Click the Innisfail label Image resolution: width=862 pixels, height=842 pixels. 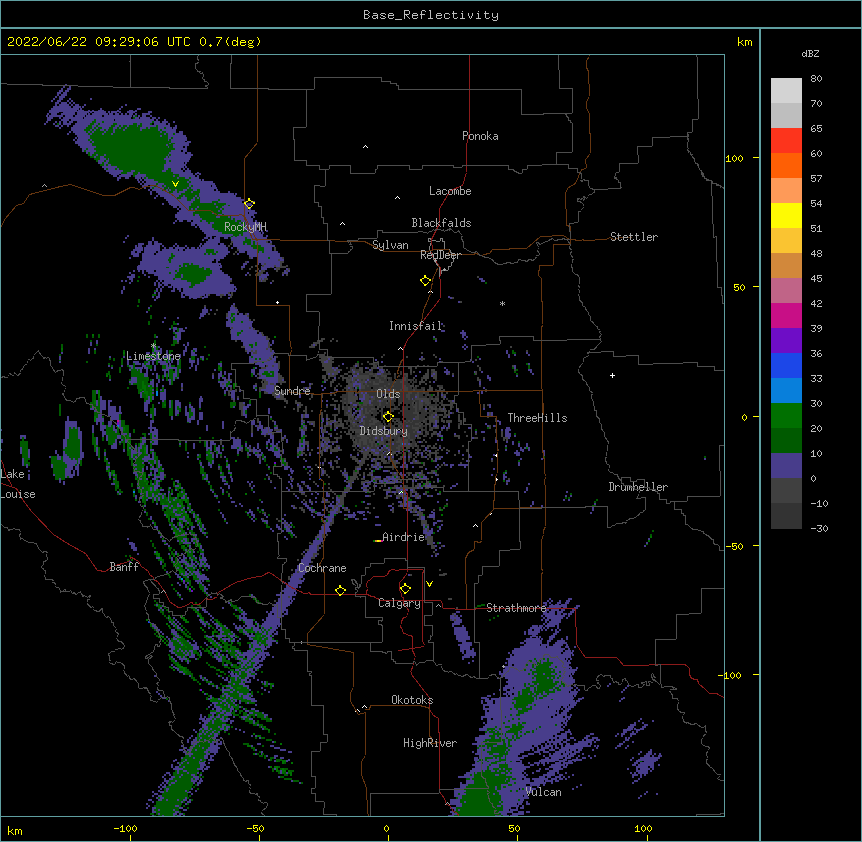(416, 326)
